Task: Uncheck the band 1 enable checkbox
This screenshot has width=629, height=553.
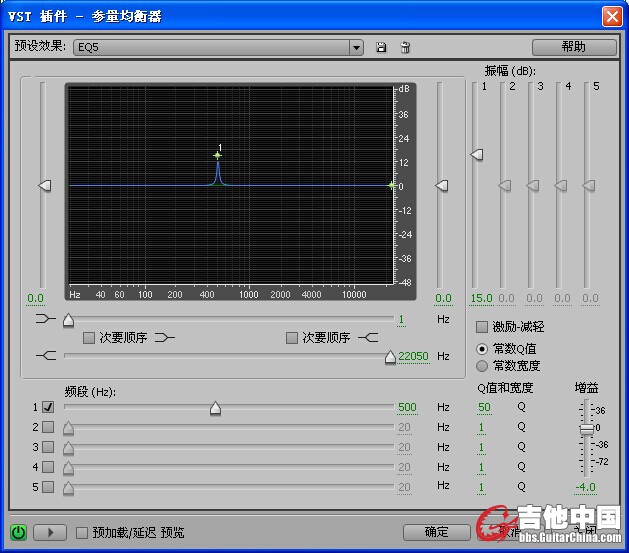Action: [48, 407]
